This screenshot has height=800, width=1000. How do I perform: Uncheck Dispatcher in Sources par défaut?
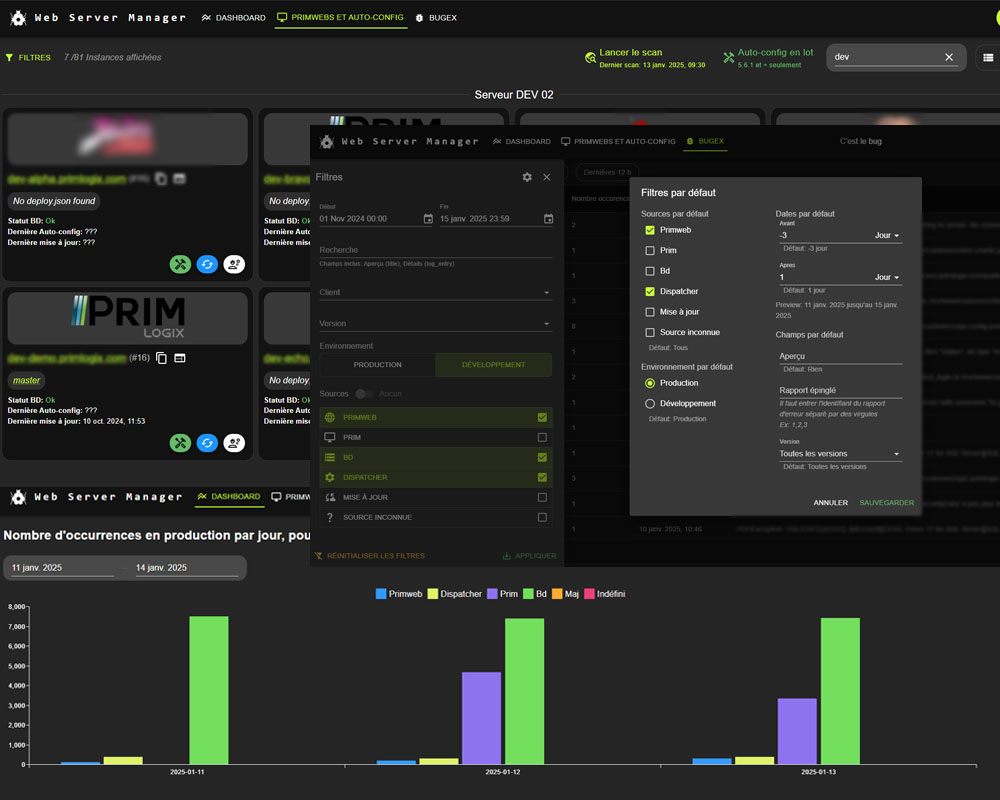pos(650,291)
